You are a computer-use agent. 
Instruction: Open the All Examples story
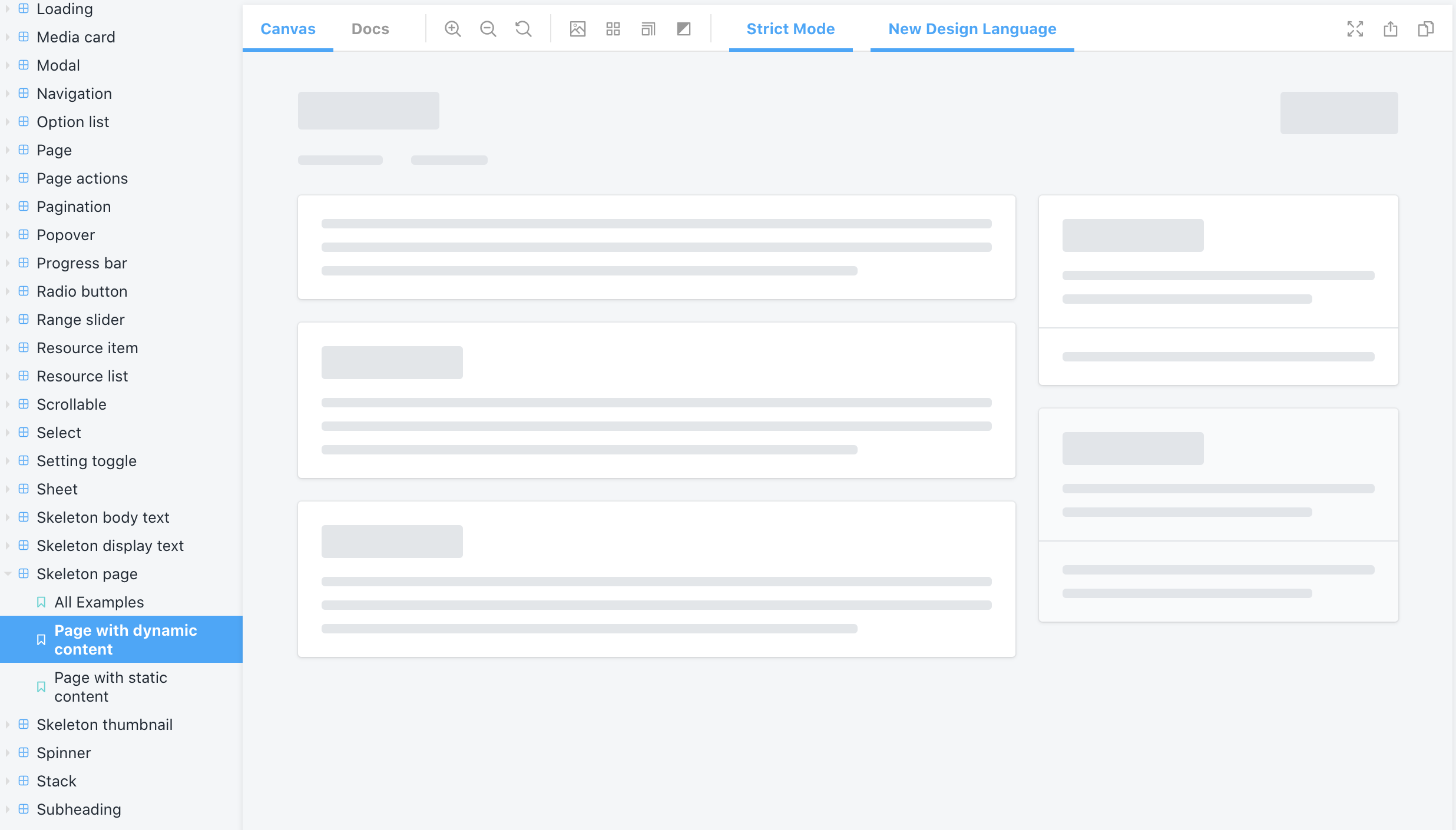99,602
